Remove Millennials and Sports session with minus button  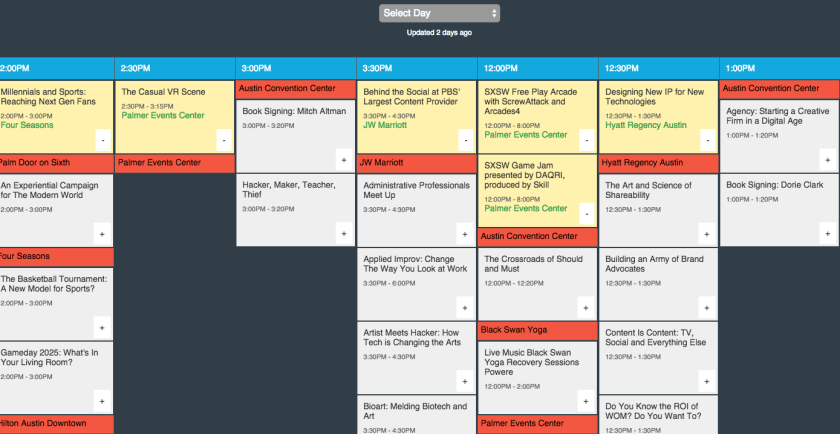[x=103, y=140]
